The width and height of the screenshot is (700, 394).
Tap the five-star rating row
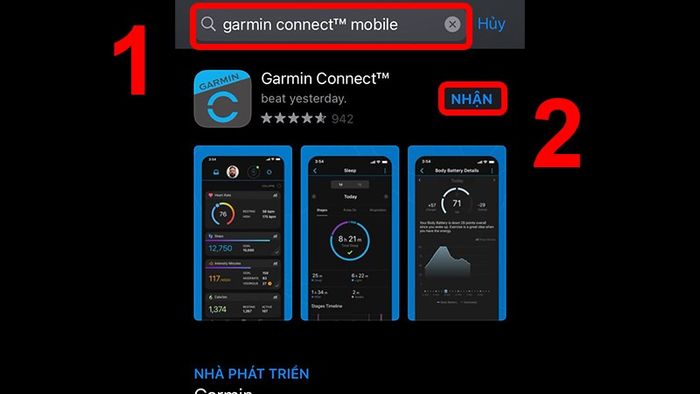click(293, 118)
